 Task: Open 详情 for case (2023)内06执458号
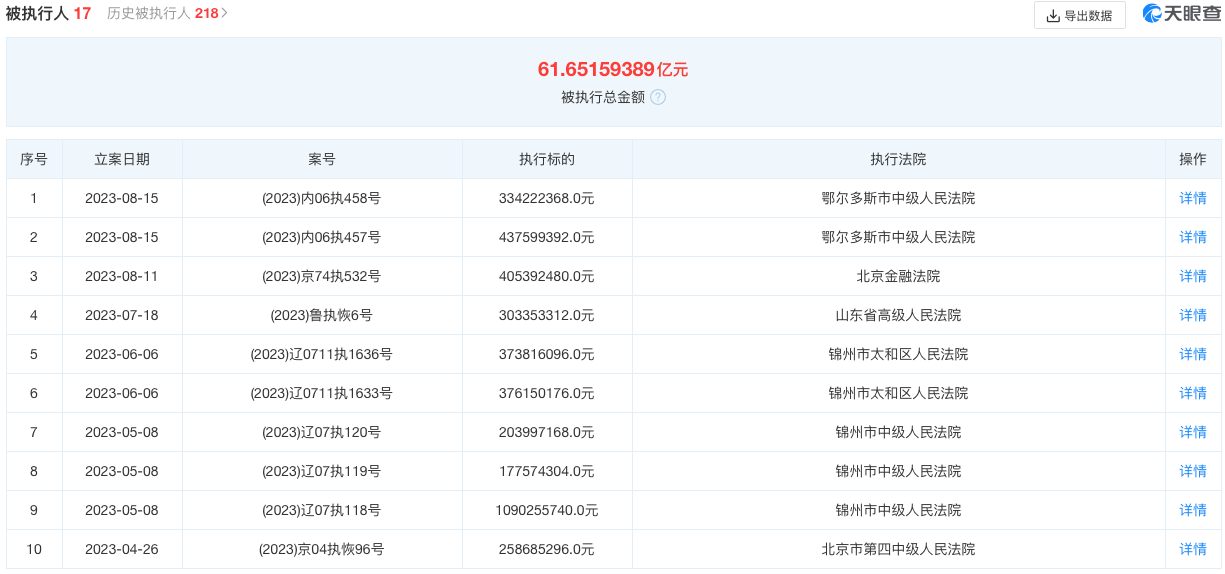click(1192, 198)
